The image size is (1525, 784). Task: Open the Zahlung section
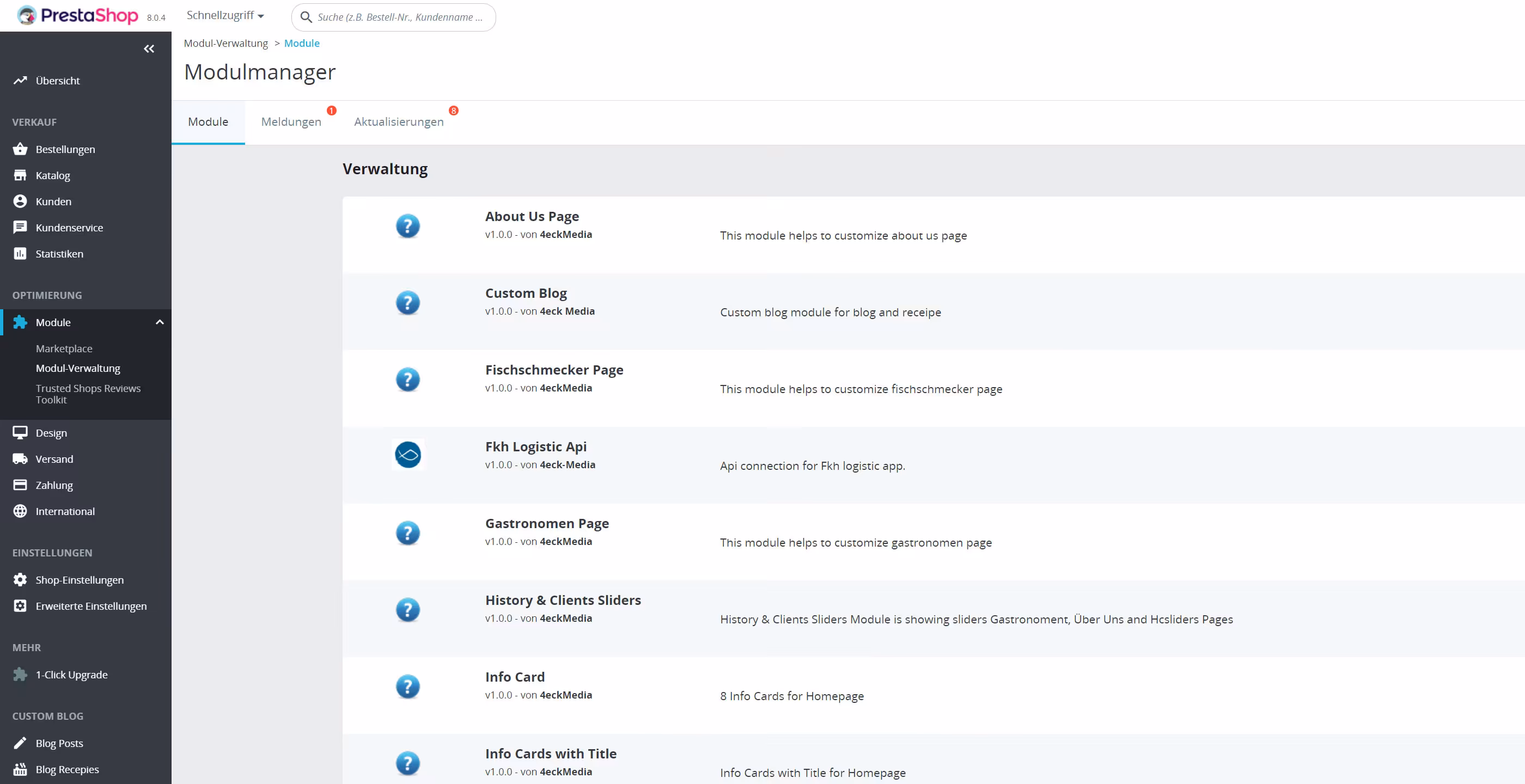(x=54, y=485)
